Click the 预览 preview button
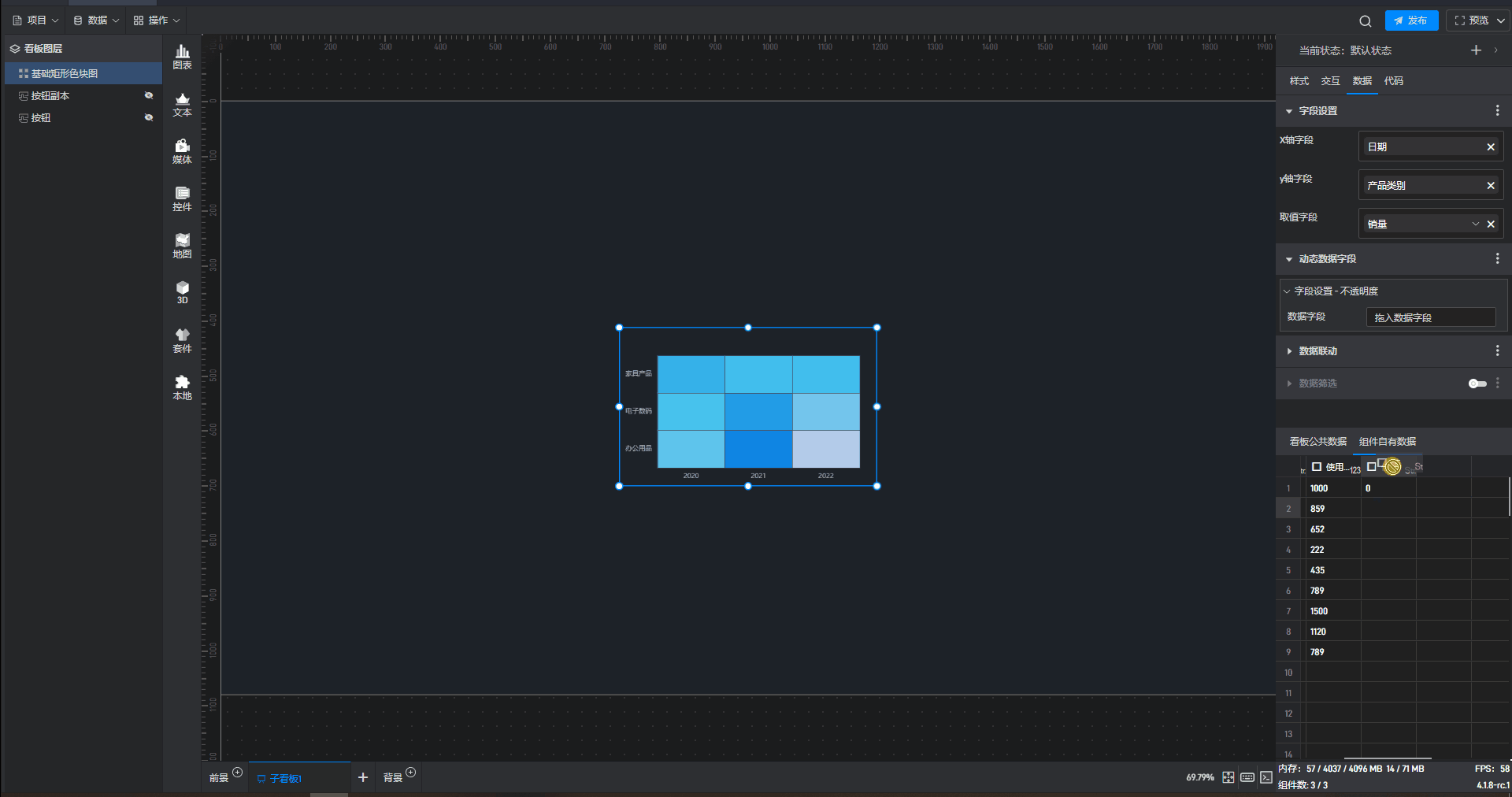 click(x=1472, y=20)
